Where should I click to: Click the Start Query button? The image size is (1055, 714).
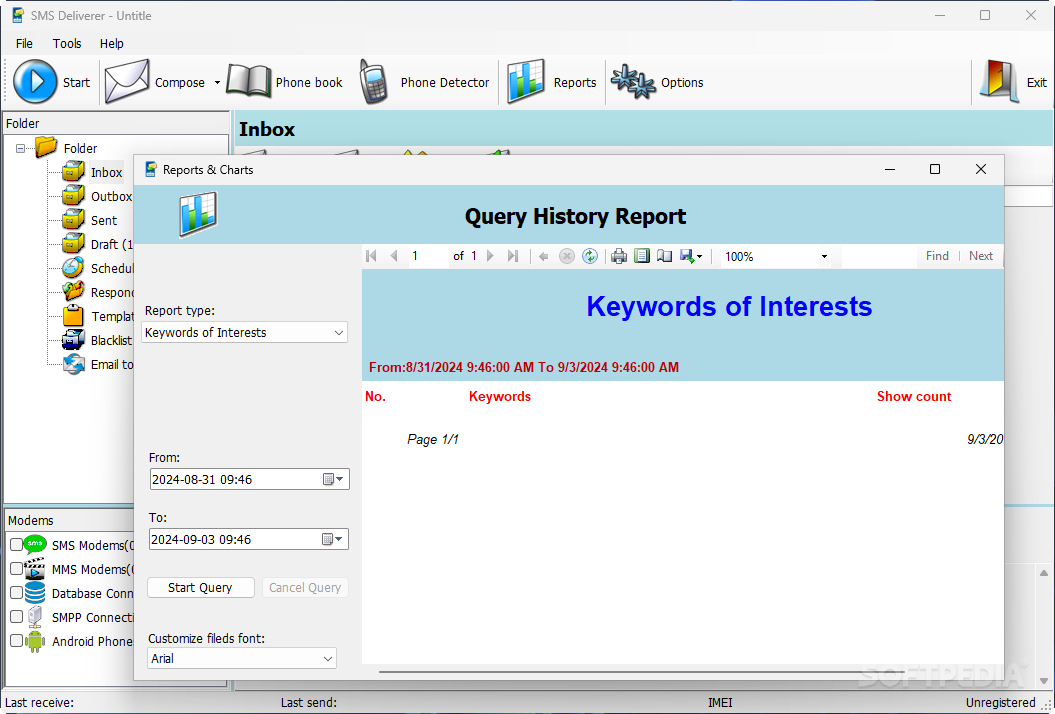pos(201,587)
